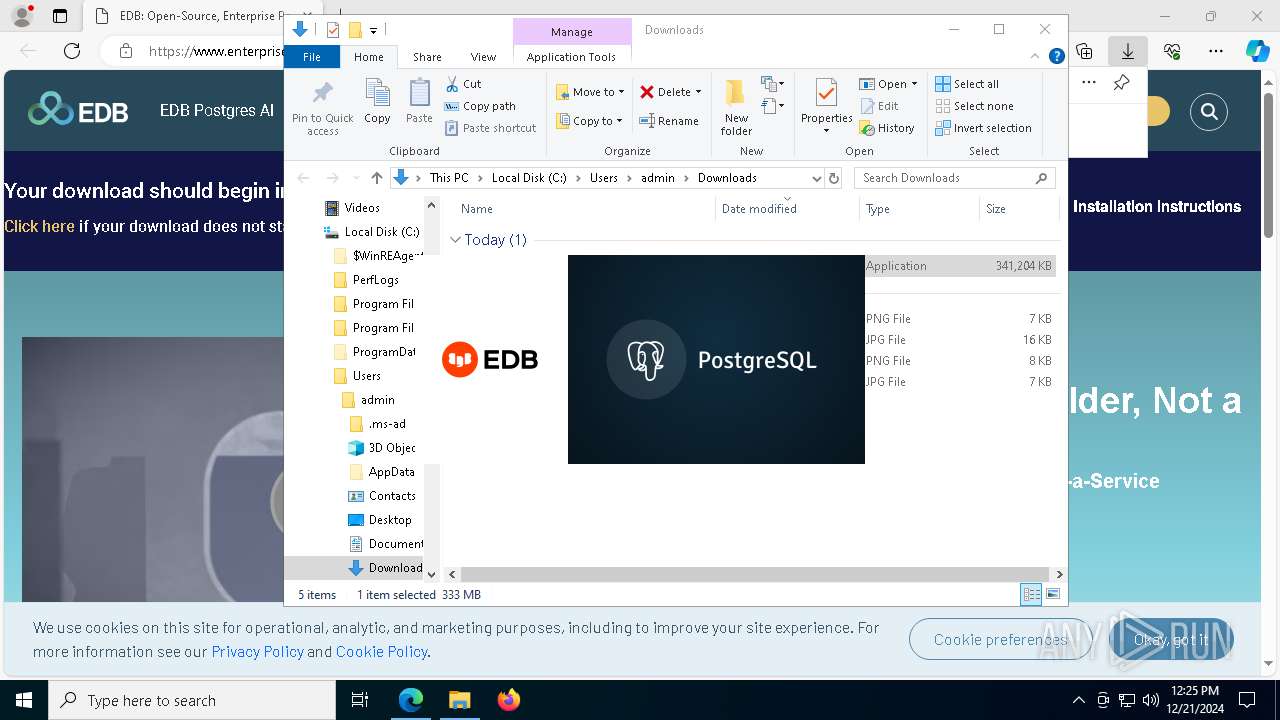Click Installation Instructions on EDB page
Screen dimensions: 1280x720
tap(1157, 207)
